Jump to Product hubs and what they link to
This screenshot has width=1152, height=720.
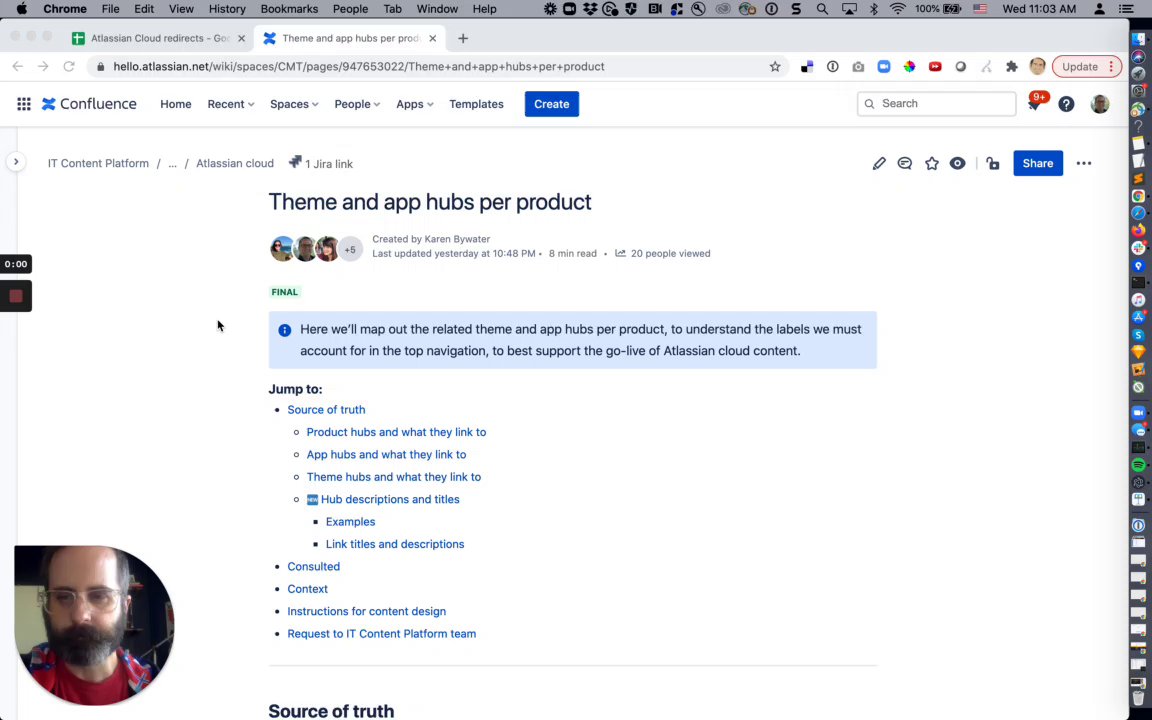click(396, 432)
